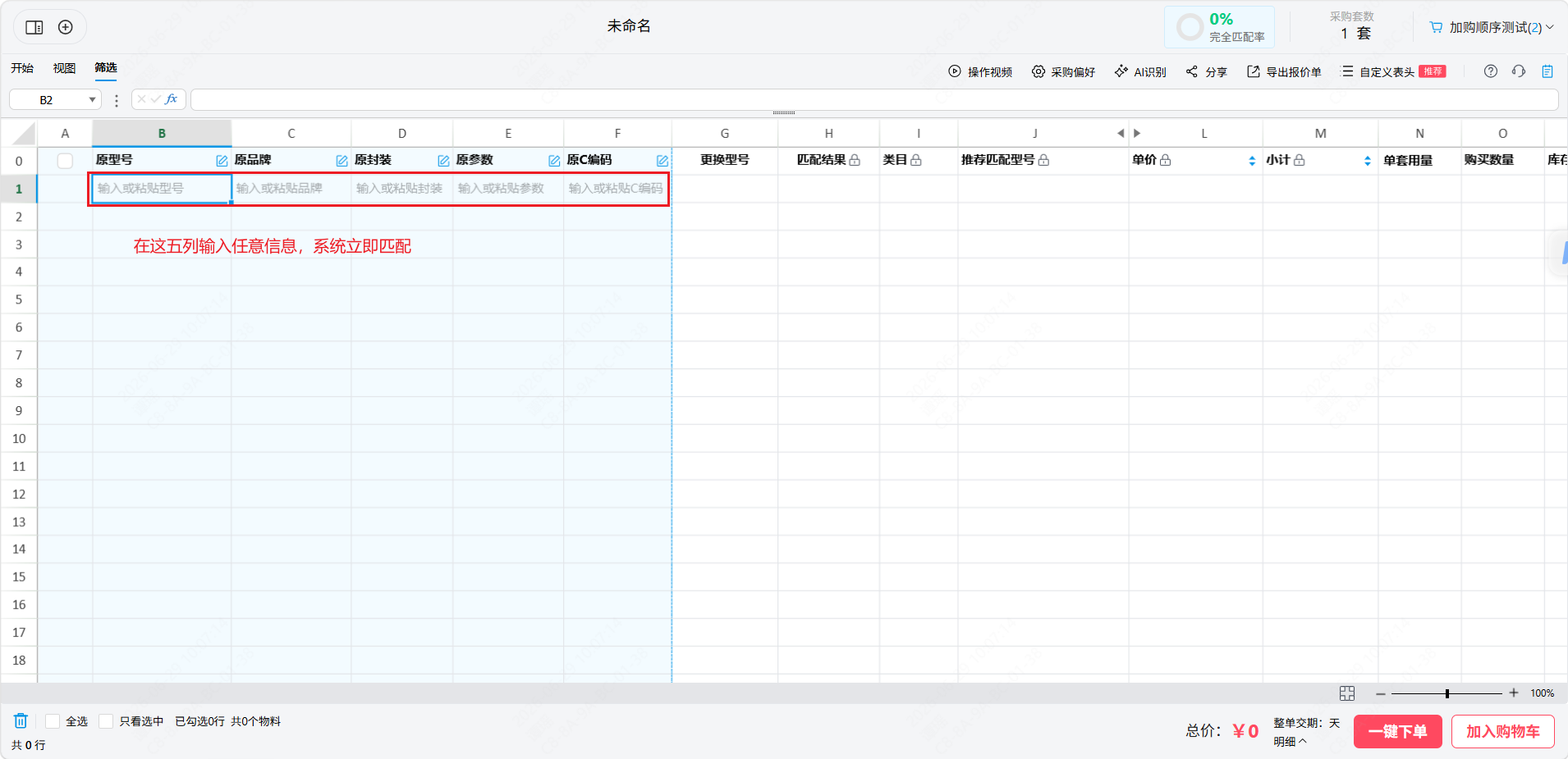Click the formula bar resize handle
Image resolution: width=1568 pixels, height=759 pixels.
tap(784, 112)
